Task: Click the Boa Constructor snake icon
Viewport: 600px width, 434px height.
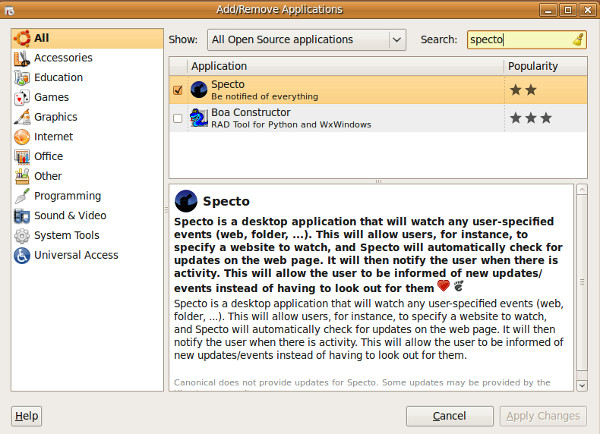Action: (x=199, y=118)
